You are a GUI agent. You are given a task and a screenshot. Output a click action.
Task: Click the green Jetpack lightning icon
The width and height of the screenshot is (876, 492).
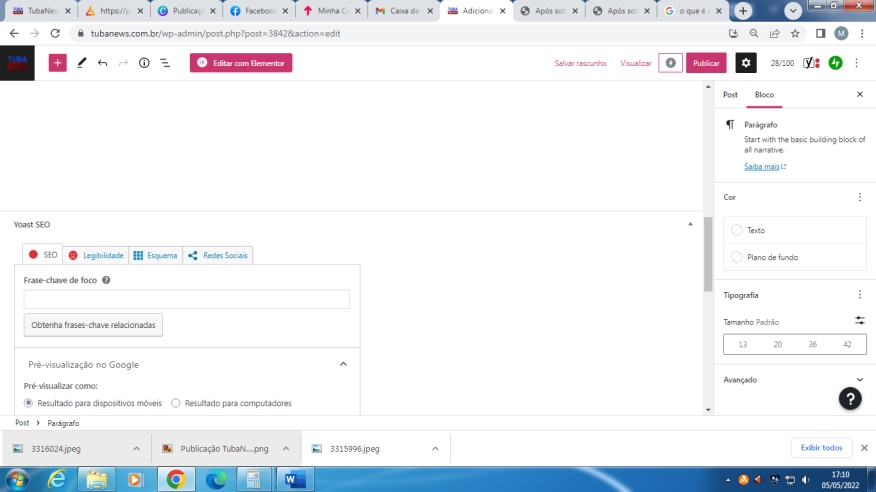[x=835, y=63]
